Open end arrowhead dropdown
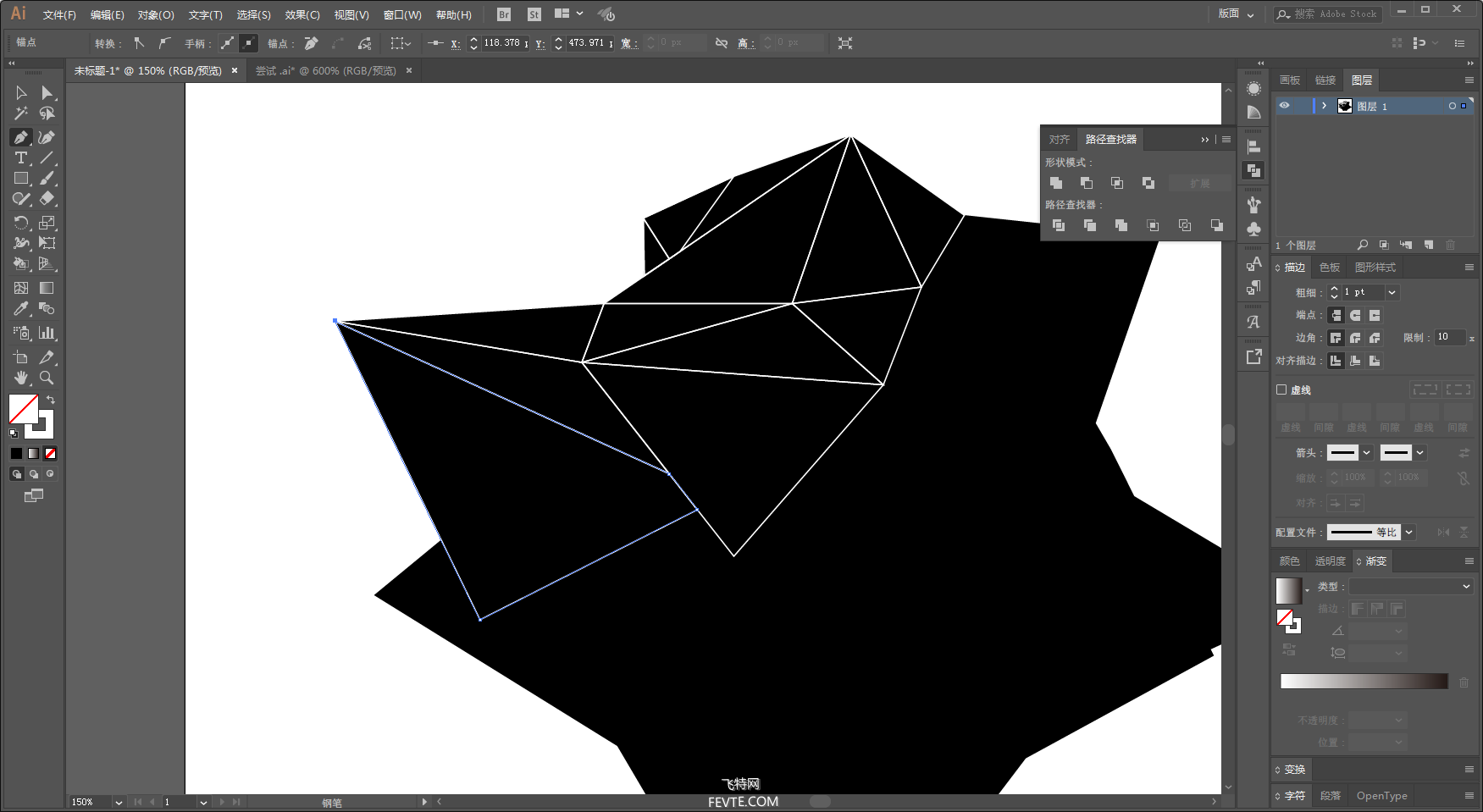 [x=1420, y=453]
